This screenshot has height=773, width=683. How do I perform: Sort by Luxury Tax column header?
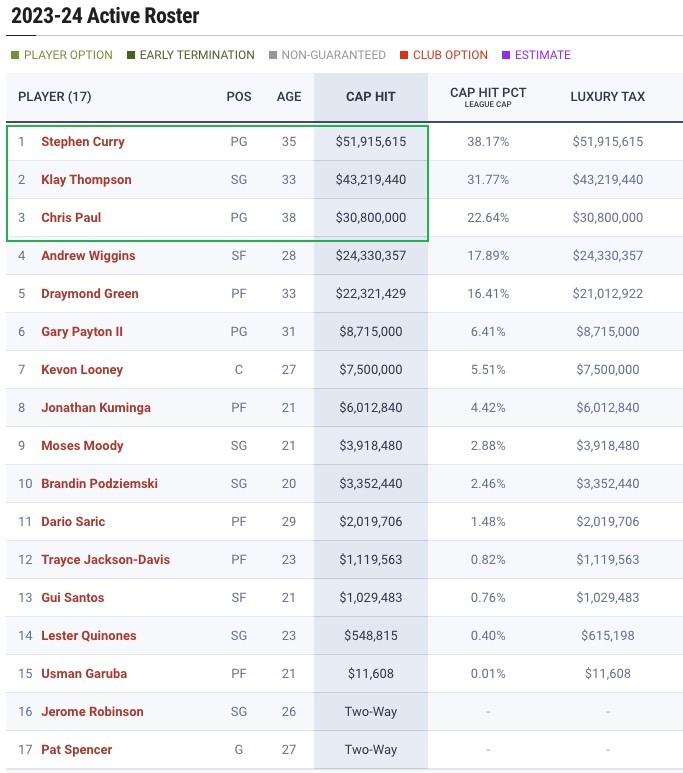pos(607,97)
